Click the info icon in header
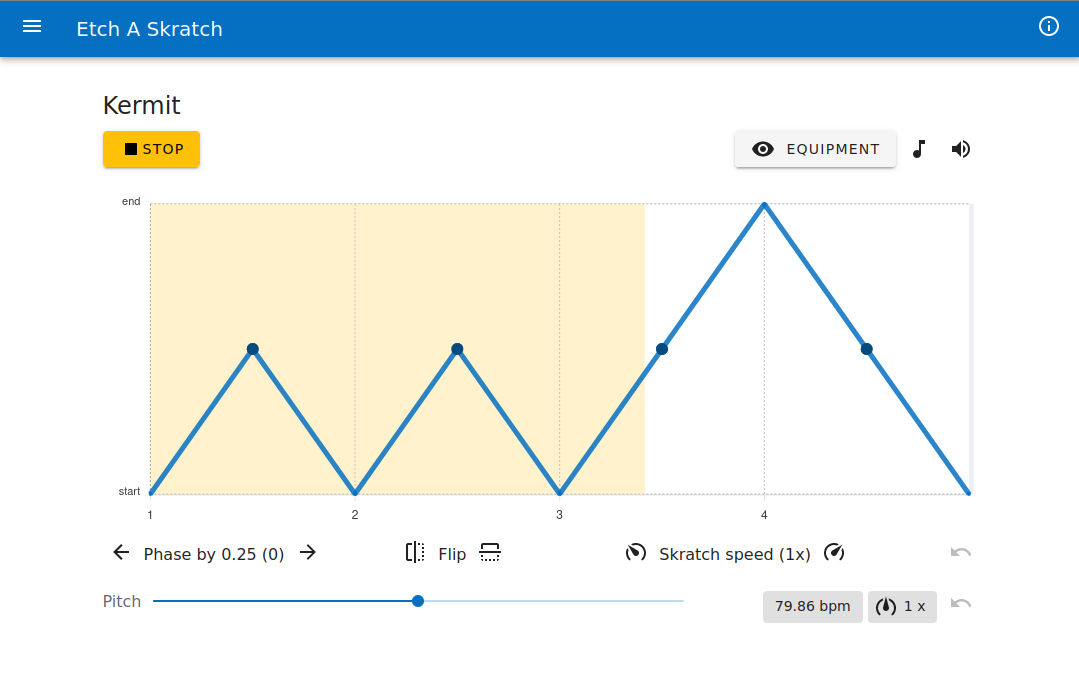1079x697 pixels. (x=1049, y=27)
